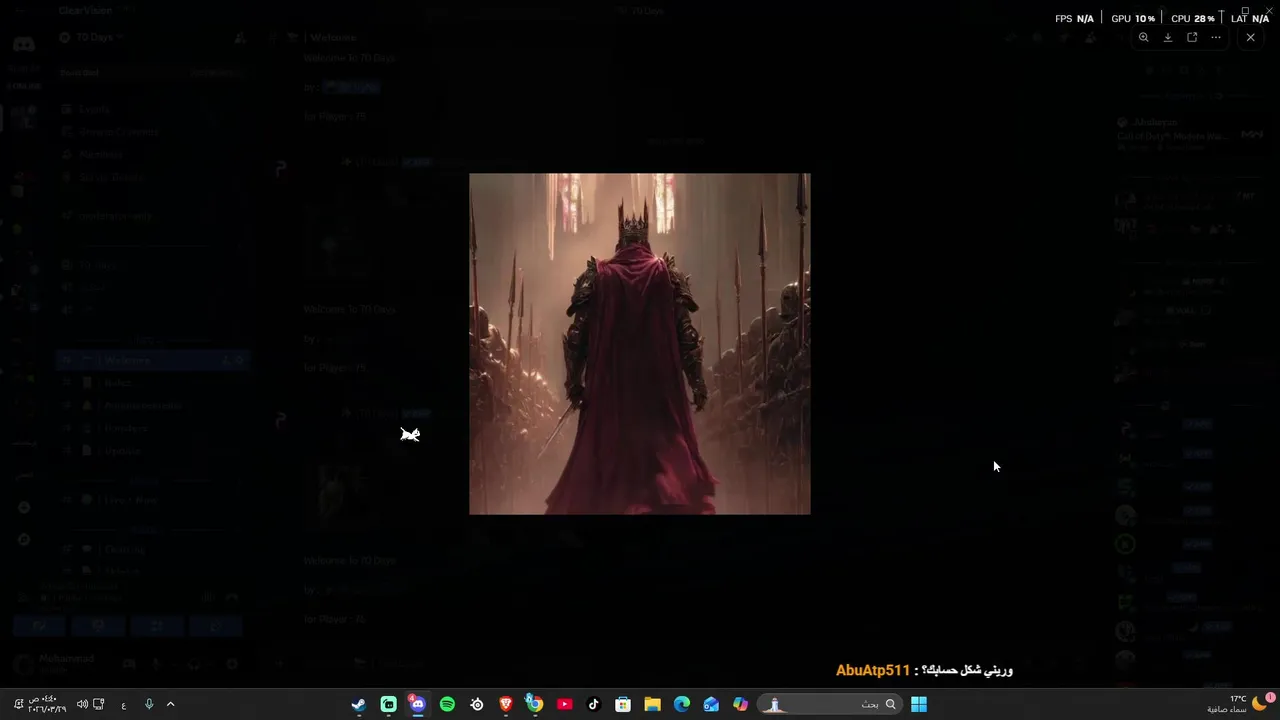Screen dimensions: 1280x720
Task: Zoom into the image with magnifier icon
Action: [x=1144, y=38]
